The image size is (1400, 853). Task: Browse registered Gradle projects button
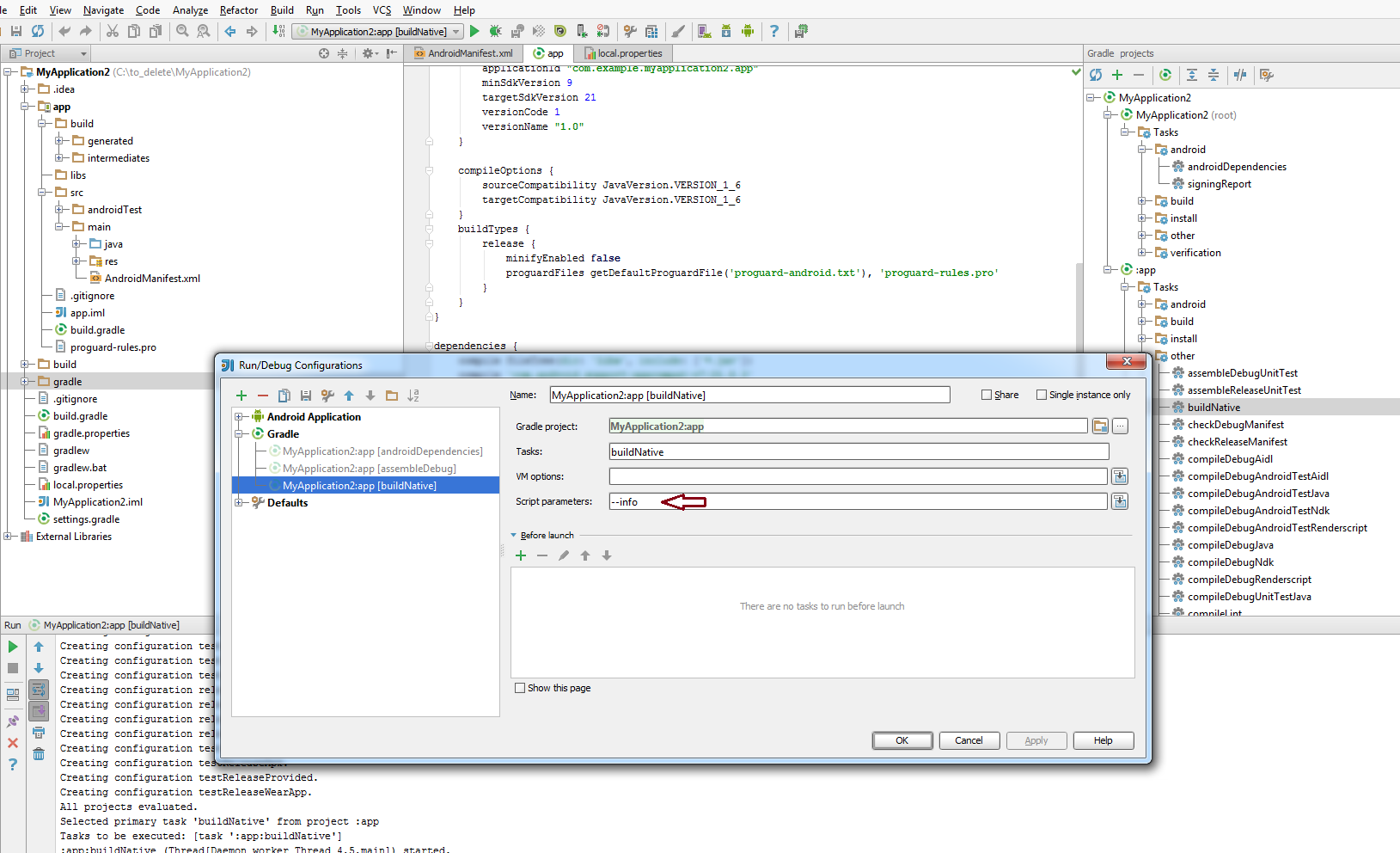1100,426
